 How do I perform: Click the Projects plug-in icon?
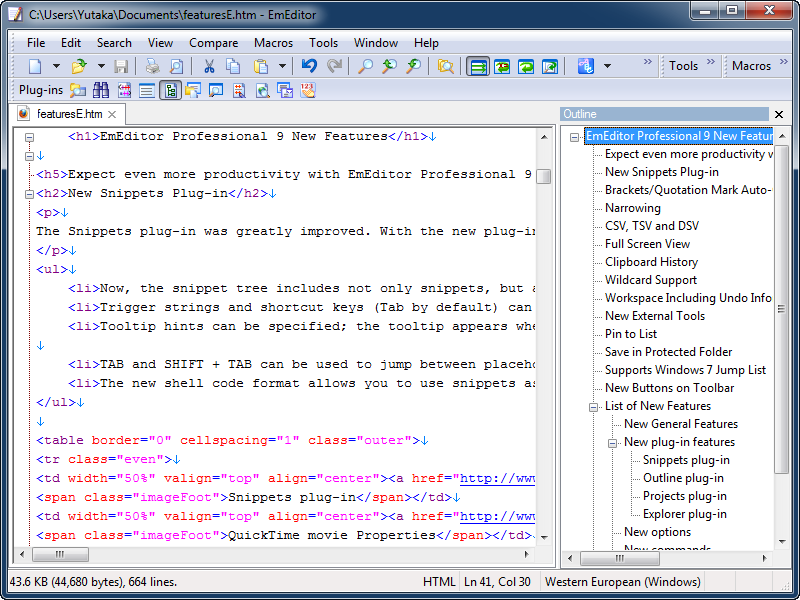tap(193, 90)
